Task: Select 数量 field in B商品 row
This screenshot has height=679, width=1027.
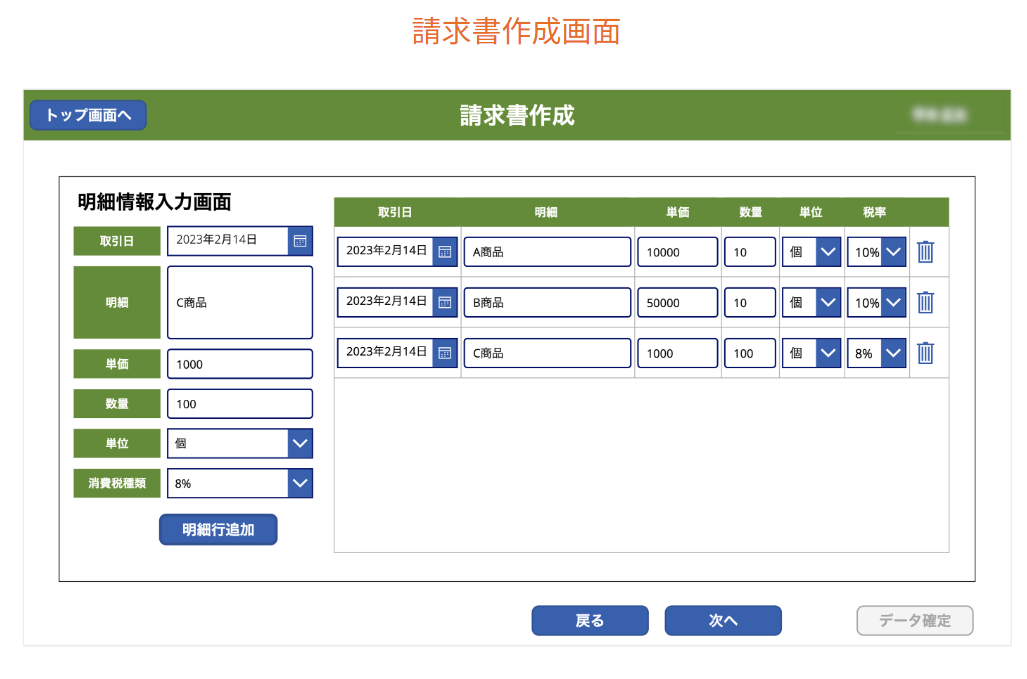Action: 750,302
